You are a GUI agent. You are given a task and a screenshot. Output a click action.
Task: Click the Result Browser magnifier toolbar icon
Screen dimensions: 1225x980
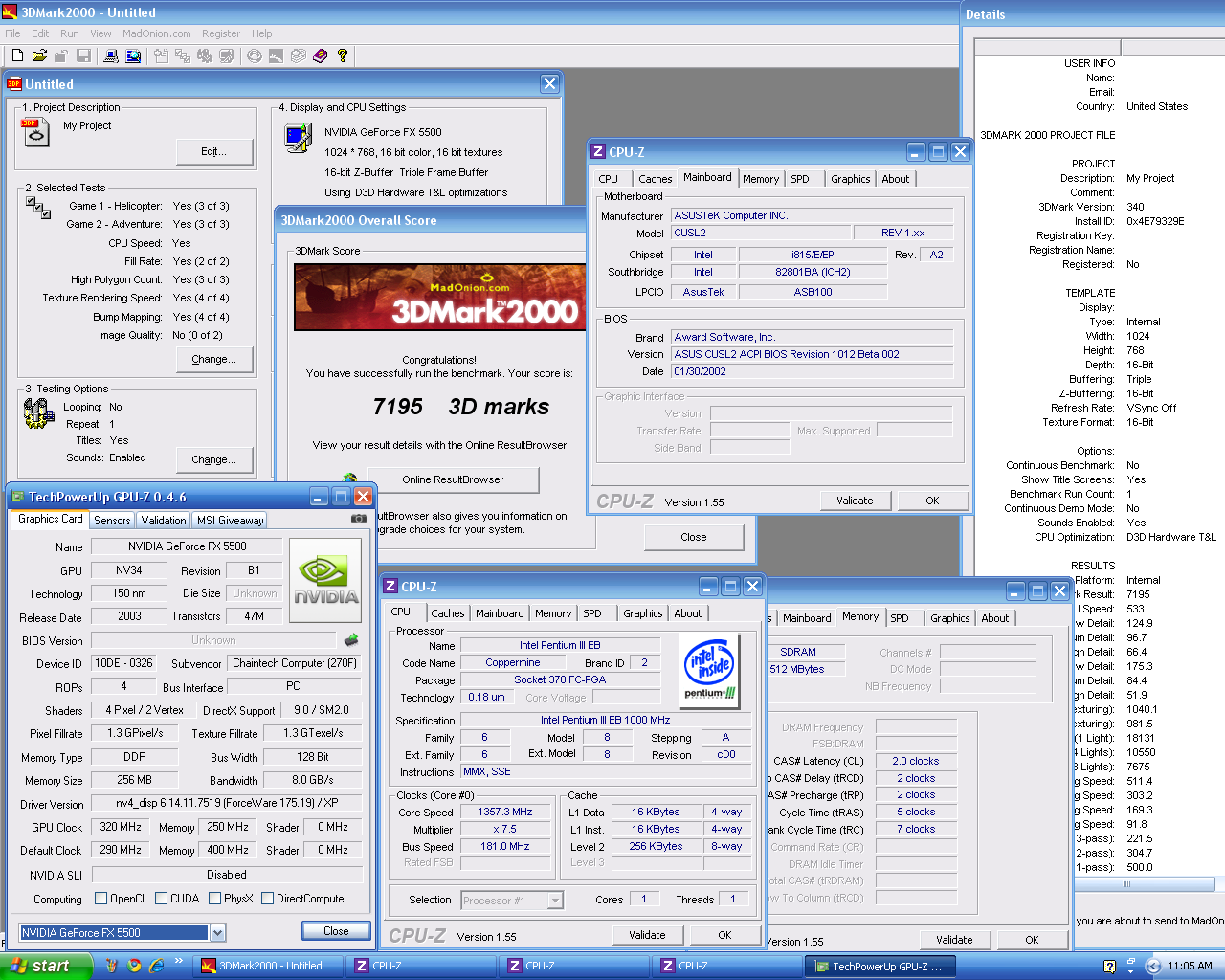(133, 56)
